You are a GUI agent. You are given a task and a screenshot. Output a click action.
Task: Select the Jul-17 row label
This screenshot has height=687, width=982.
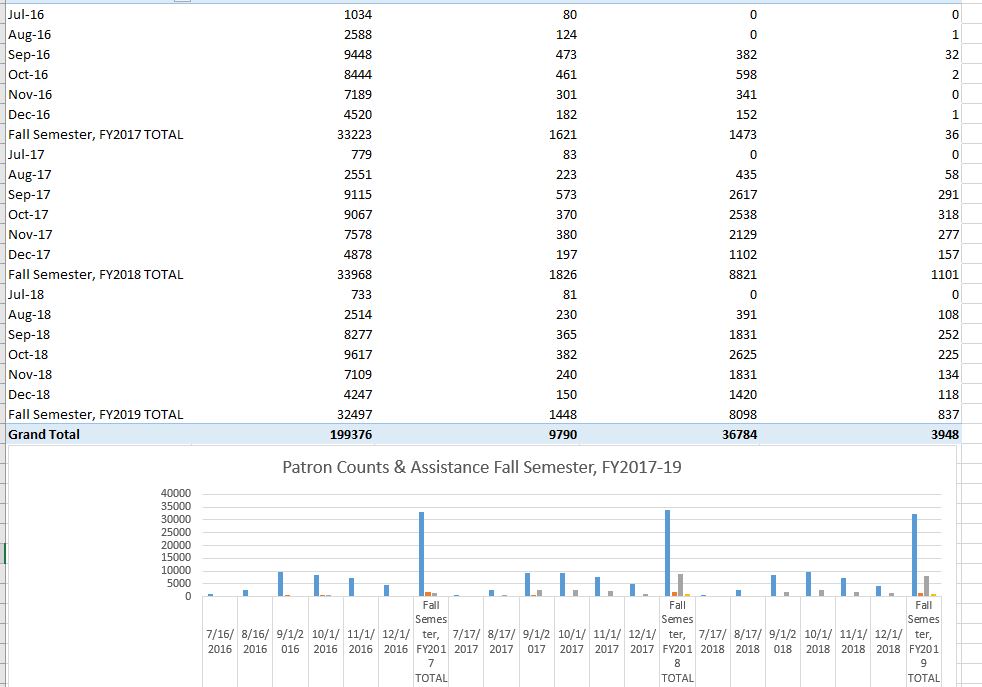[26, 155]
